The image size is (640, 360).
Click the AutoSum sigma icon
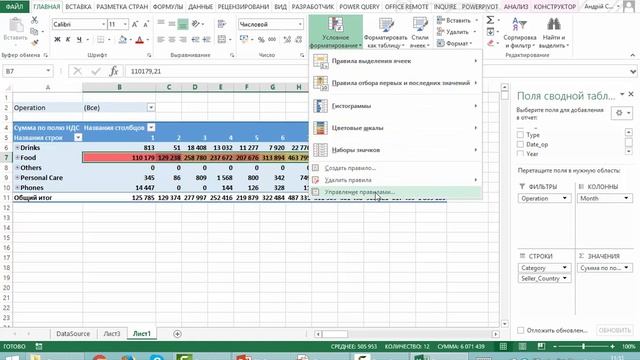pyautogui.click(x=490, y=20)
